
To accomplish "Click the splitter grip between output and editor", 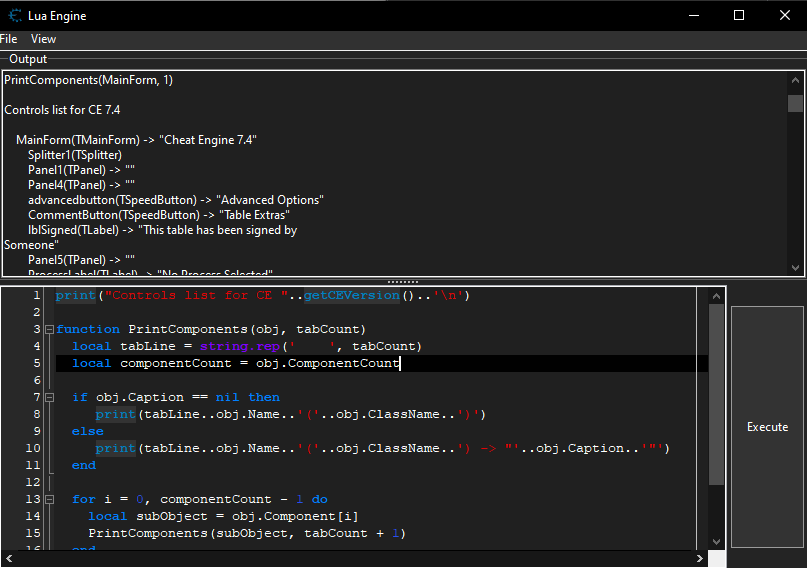I will tap(403, 281).
